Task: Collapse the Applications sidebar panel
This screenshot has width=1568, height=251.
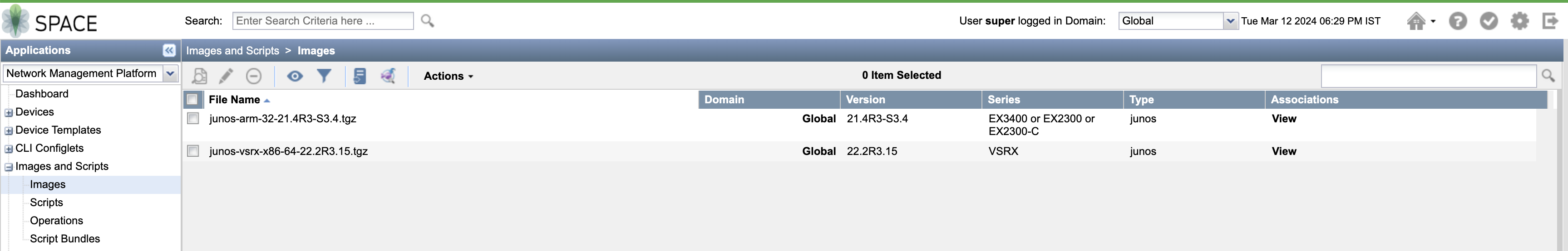Action: pos(169,50)
